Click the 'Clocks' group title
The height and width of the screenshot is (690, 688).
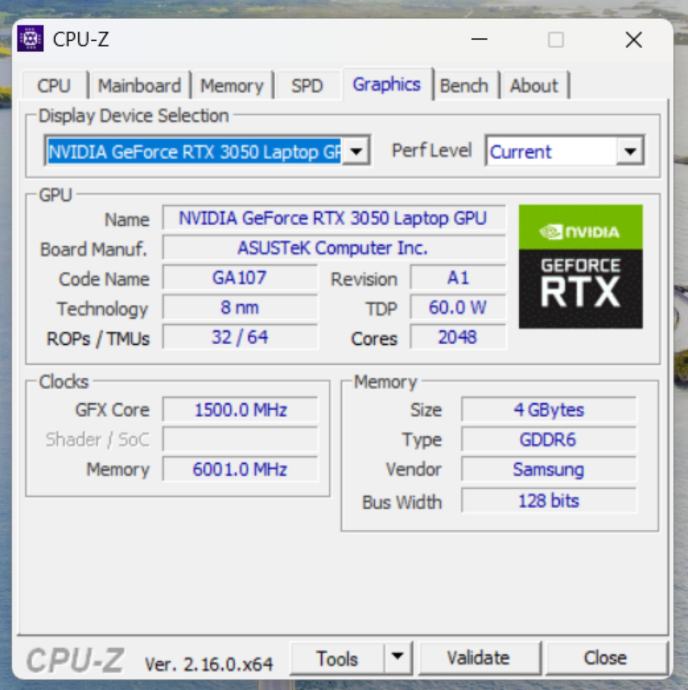[x=64, y=382]
